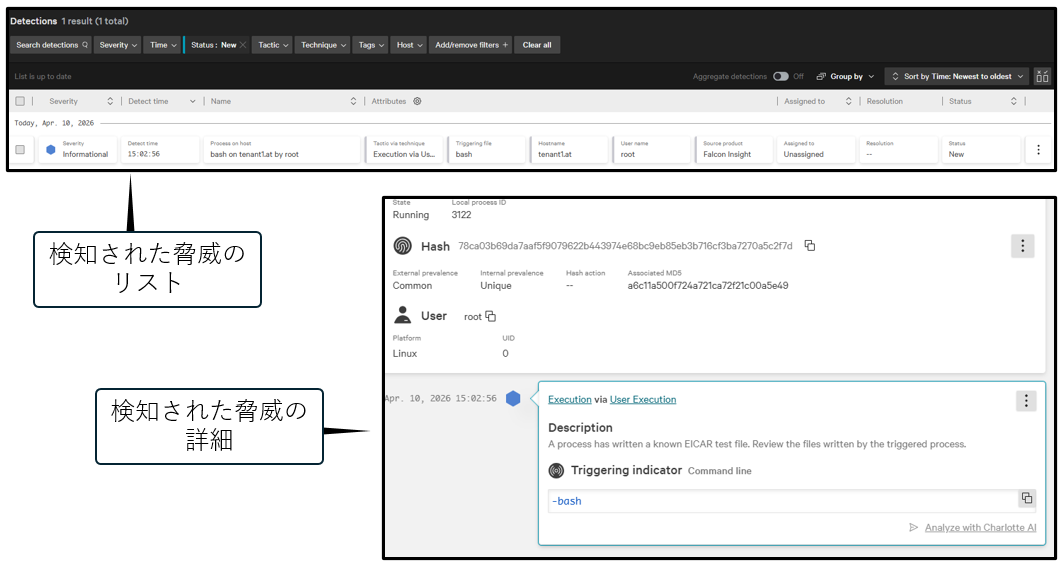Toggle the Aggregate detections switch
This screenshot has height=567, width=1062.
(781, 76)
